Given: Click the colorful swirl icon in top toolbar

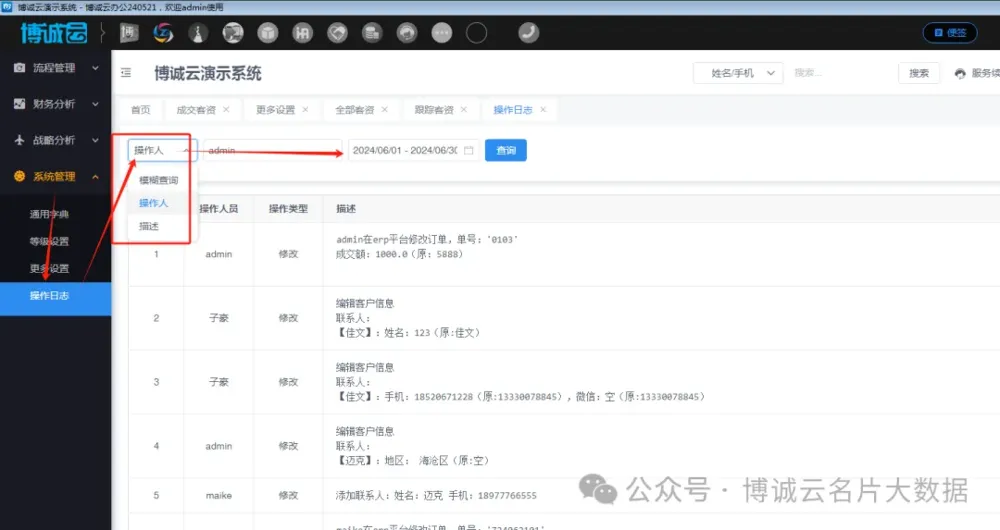Looking at the screenshot, I should click(x=163, y=32).
